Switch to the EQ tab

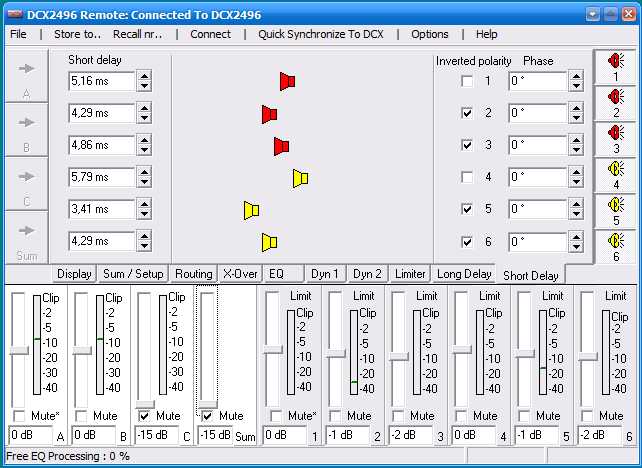coord(283,274)
